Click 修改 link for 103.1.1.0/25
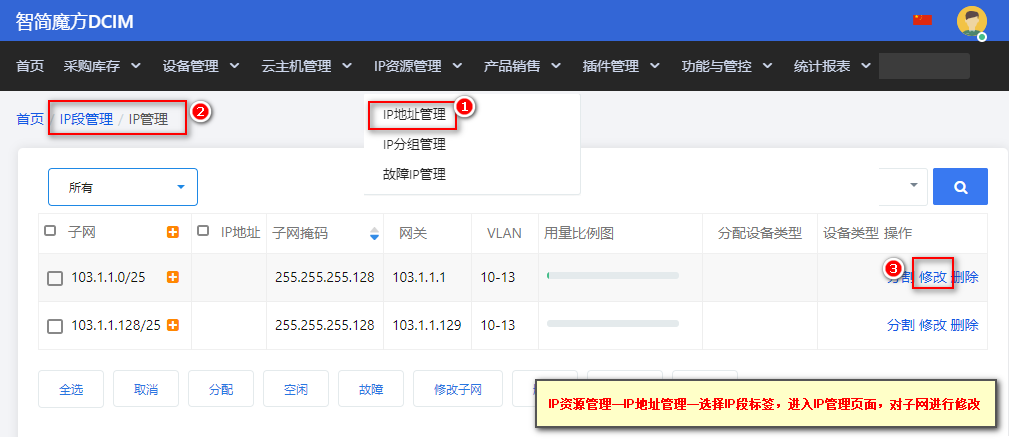 tap(932, 277)
